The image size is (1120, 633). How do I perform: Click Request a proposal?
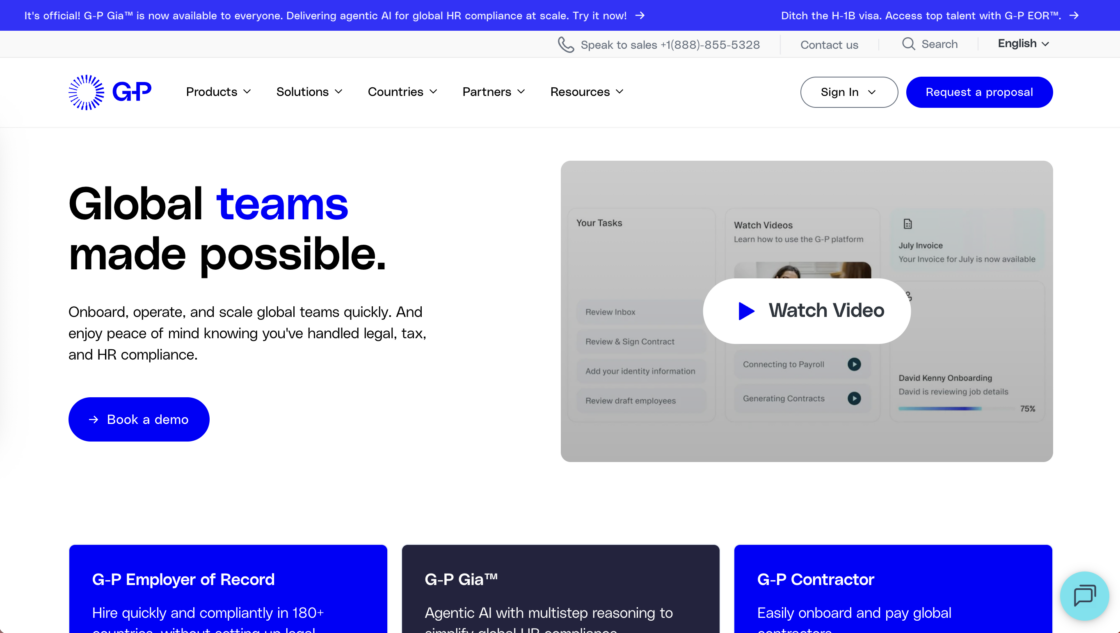[979, 92]
